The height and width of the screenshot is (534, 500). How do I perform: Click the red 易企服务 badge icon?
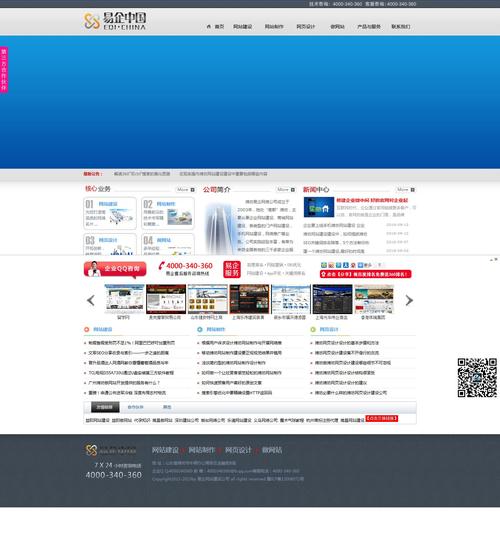232,269
